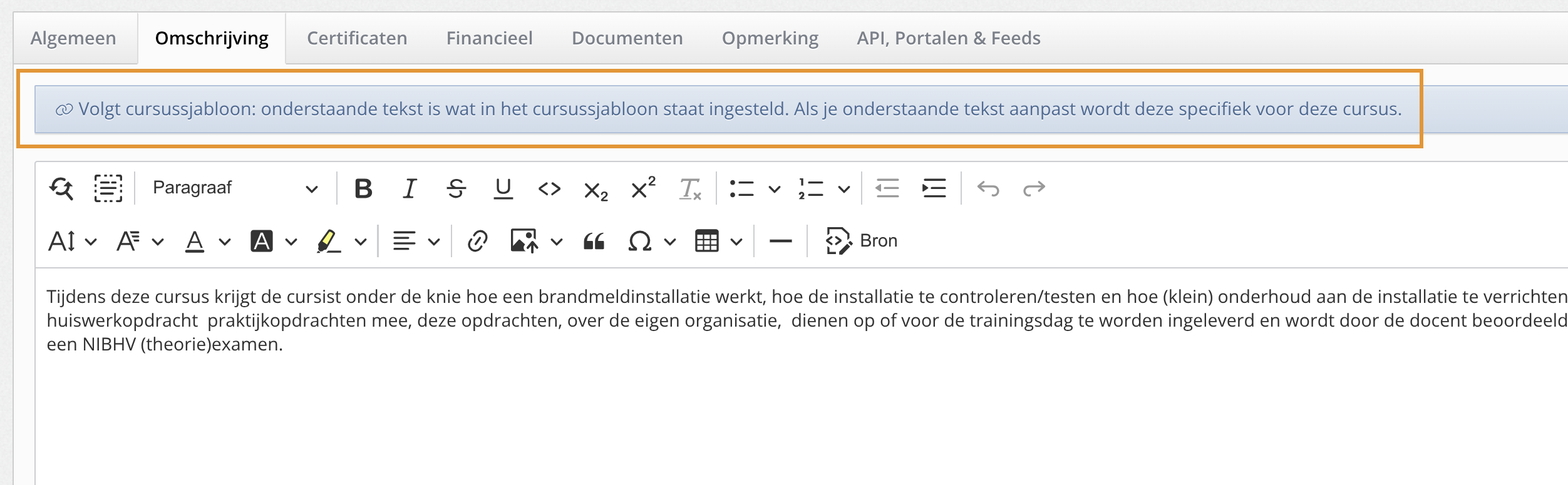Viewport: 1568px width, 485px height.
Task: Click the Select All icon
Action: pos(108,188)
